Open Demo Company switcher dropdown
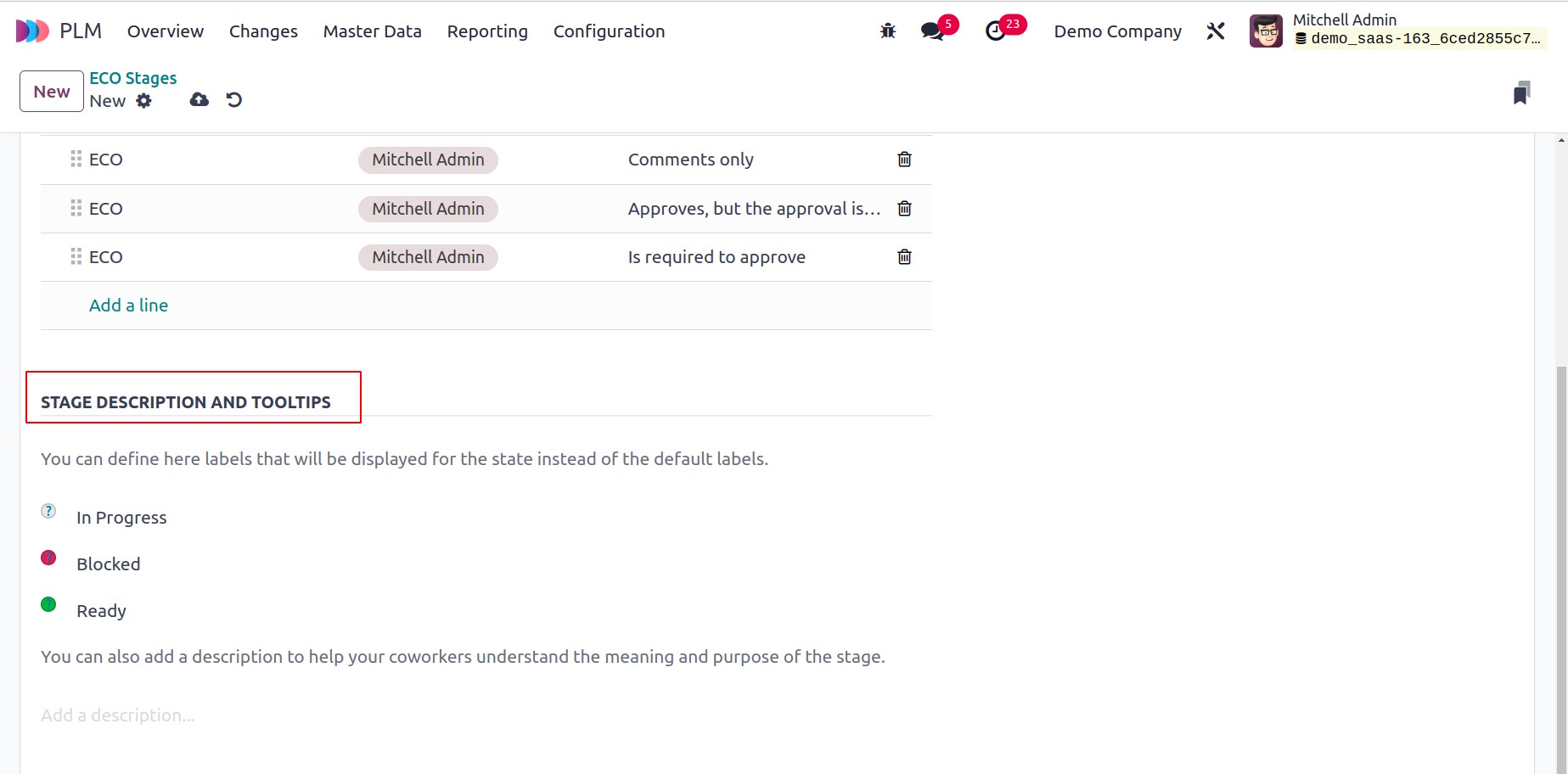This screenshot has height=774, width=1568. coord(1117,31)
